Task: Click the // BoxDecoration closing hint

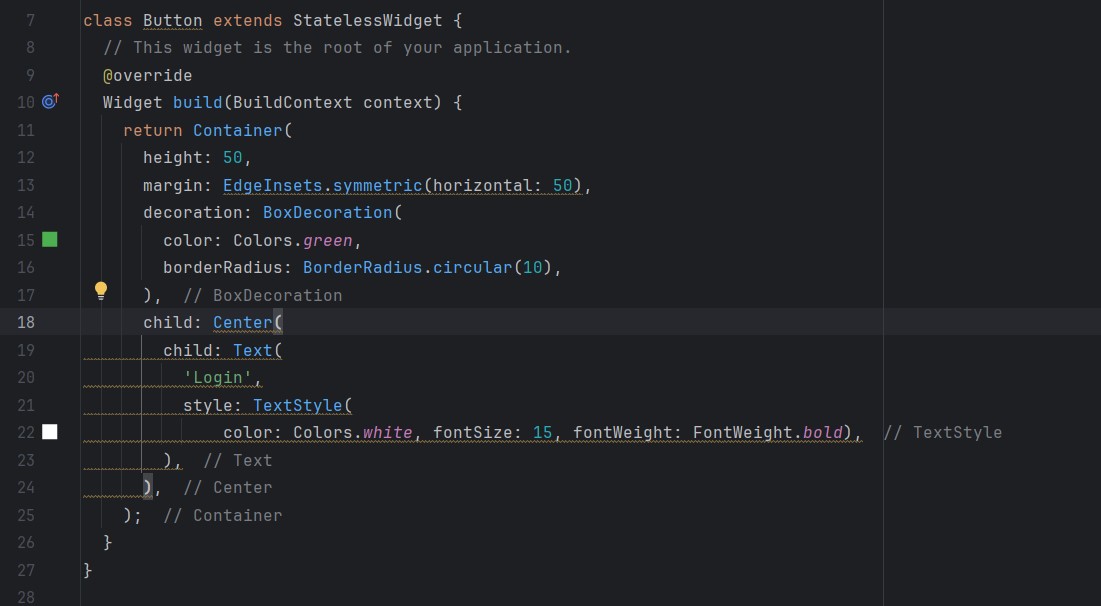Action: pos(263,296)
